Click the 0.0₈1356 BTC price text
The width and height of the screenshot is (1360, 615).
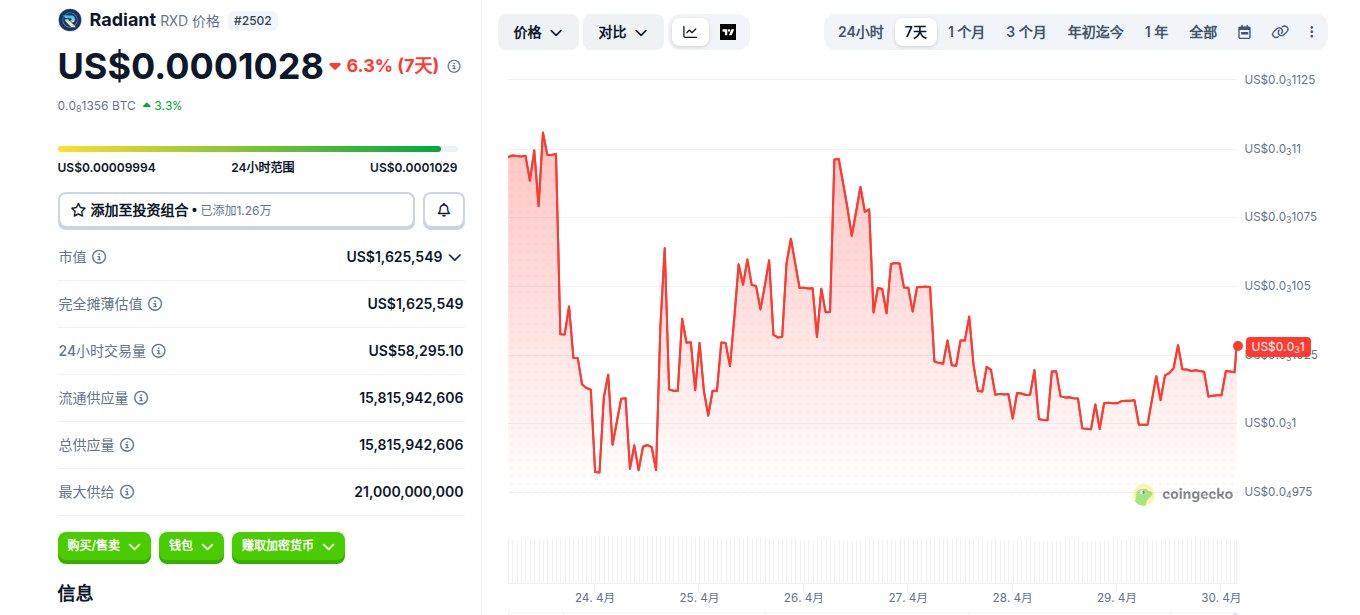point(96,105)
